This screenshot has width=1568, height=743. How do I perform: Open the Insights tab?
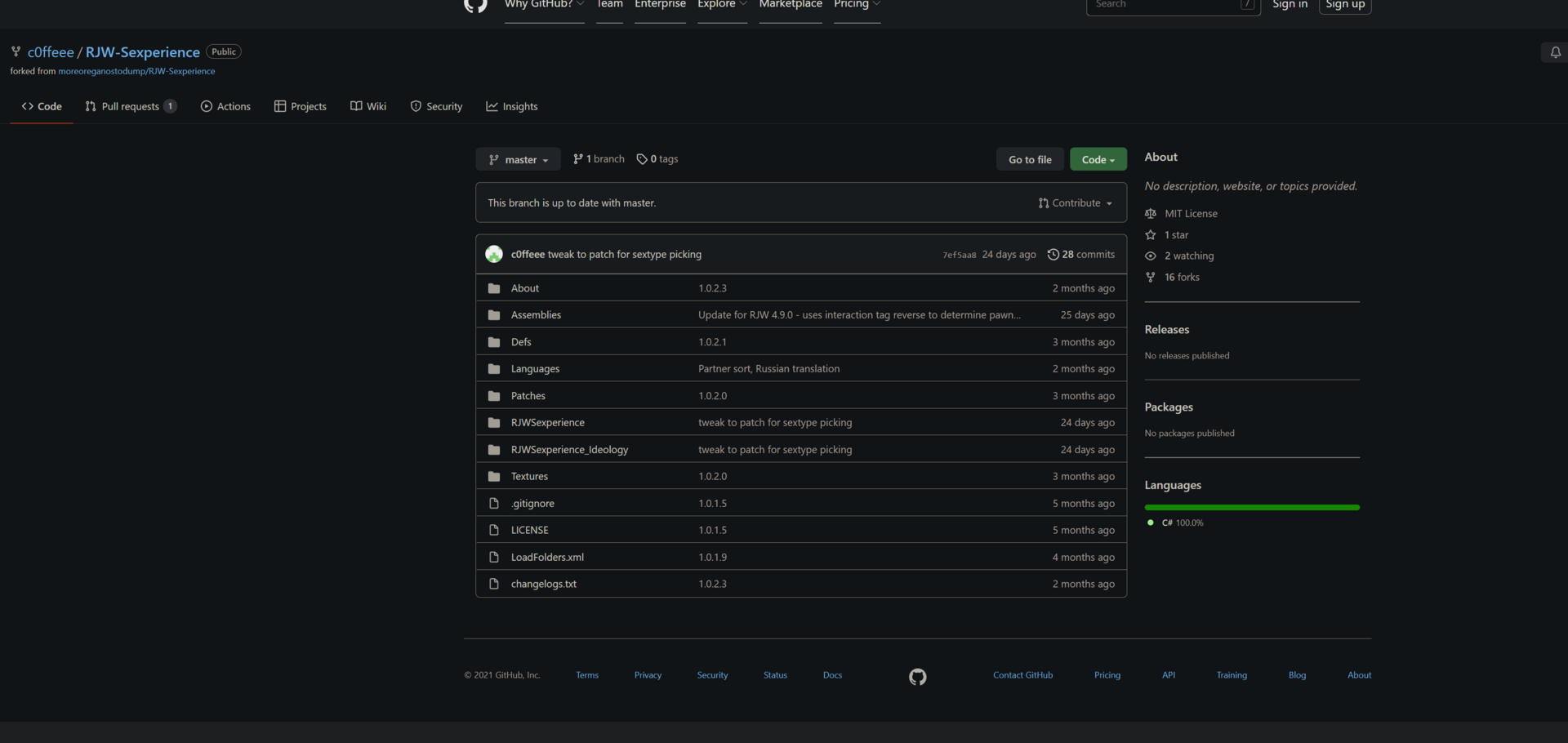coord(512,107)
